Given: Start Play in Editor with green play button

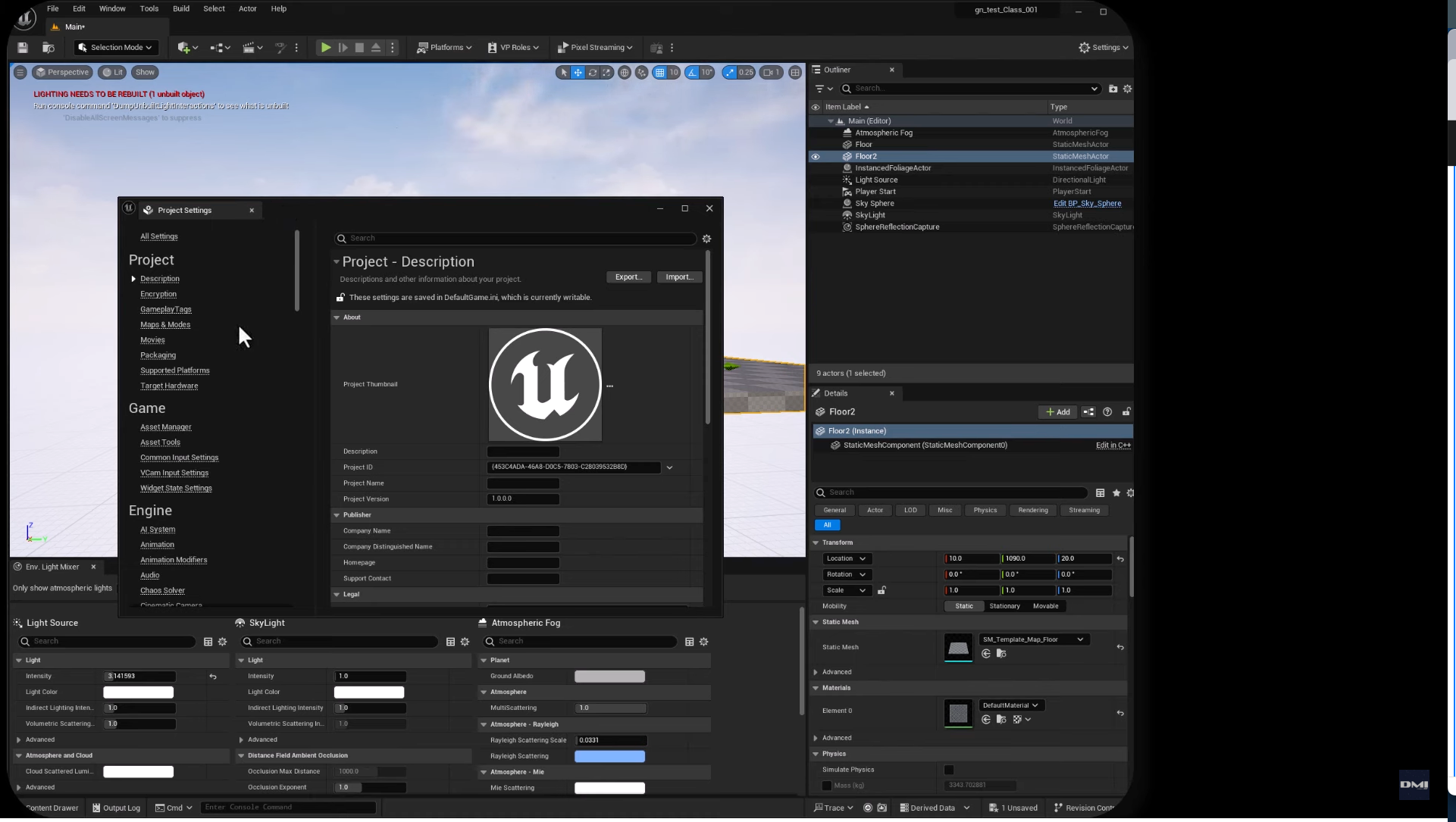Looking at the screenshot, I should [325, 48].
